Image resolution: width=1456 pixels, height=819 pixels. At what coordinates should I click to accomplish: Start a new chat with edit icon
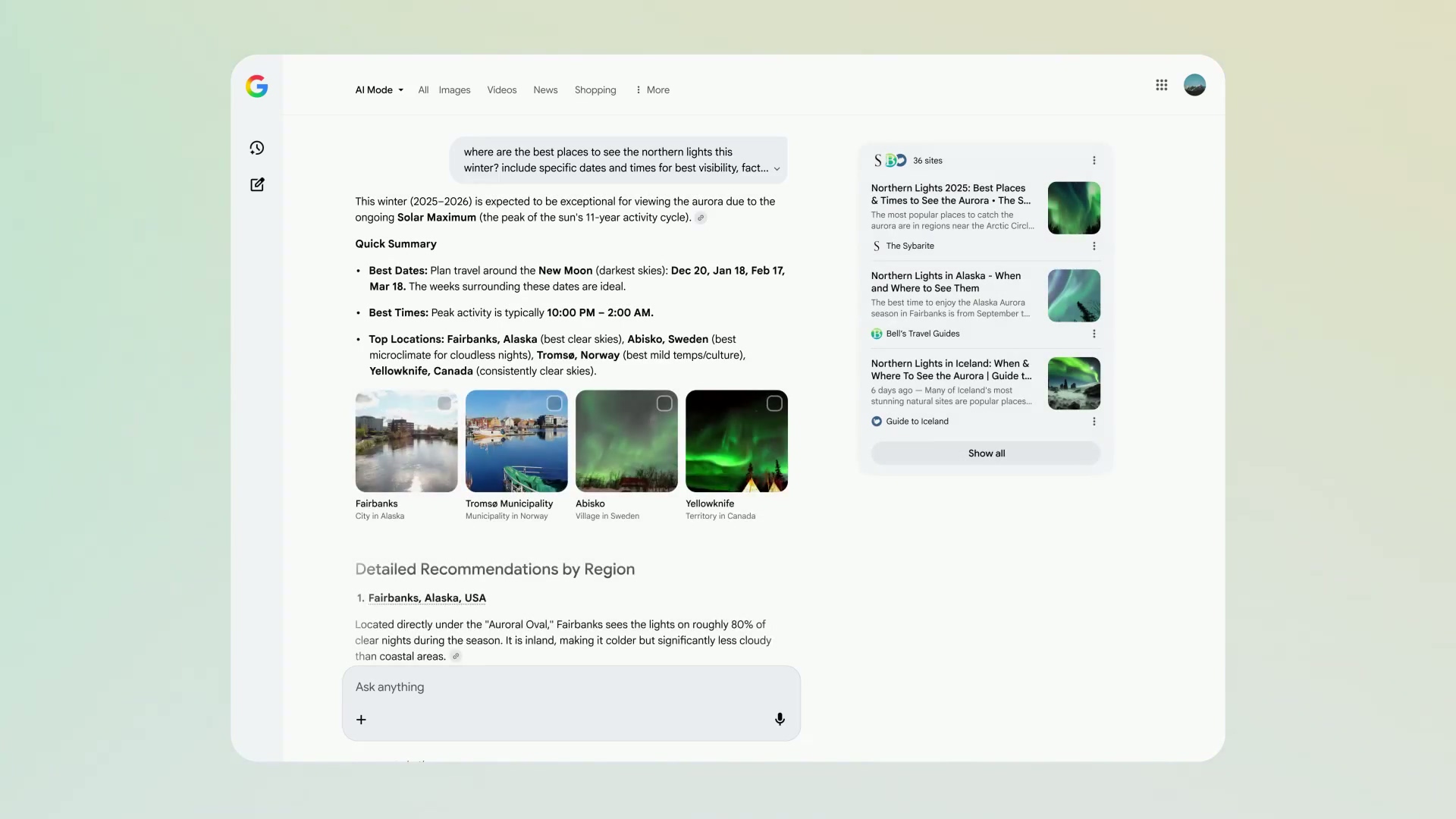tap(257, 184)
